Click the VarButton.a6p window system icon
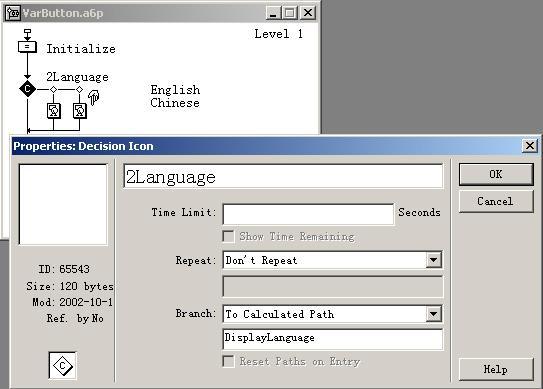Viewport: 543px width, 389px height. tap(13, 13)
